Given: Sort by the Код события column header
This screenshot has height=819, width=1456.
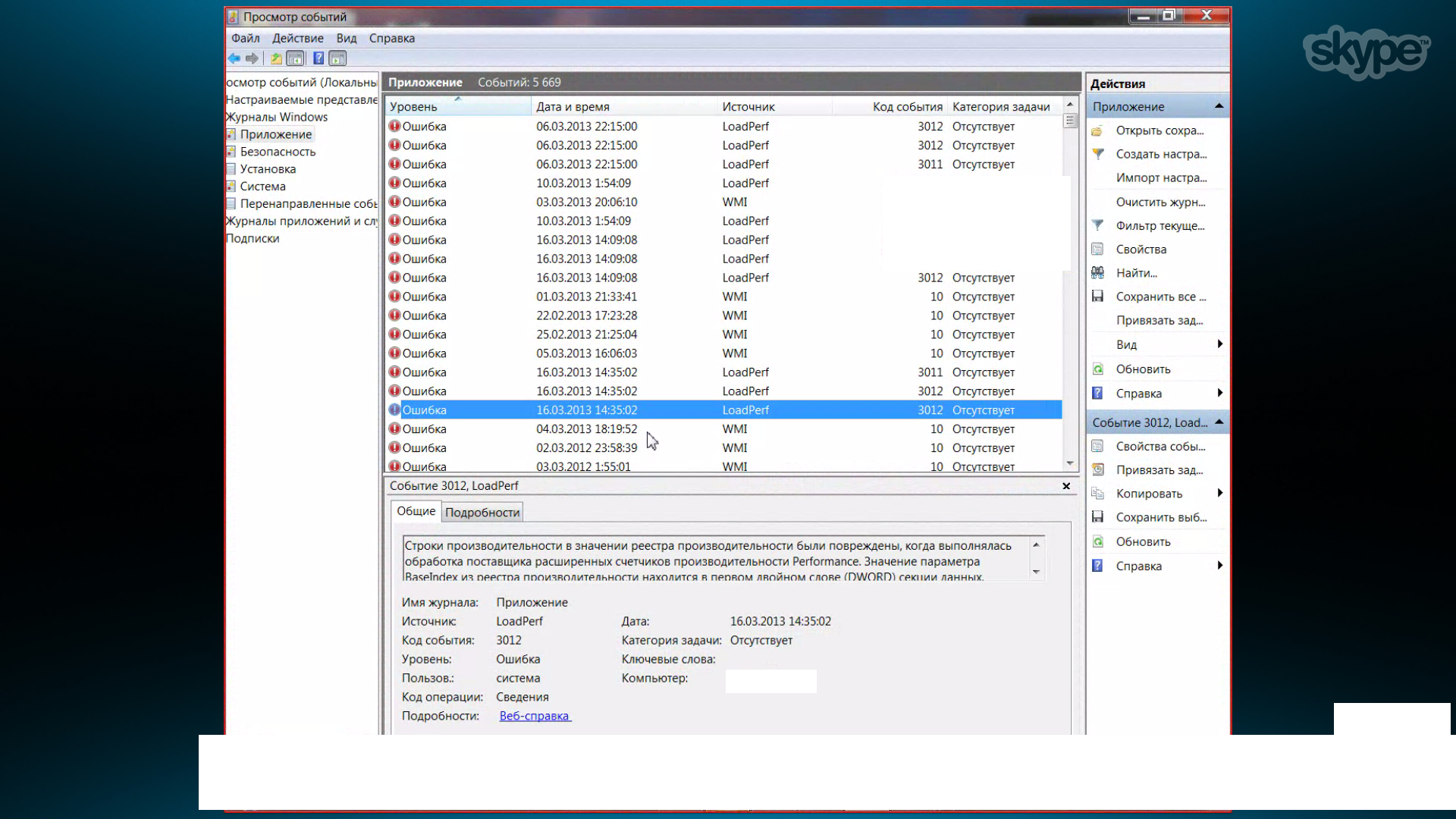Looking at the screenshot, I should pos(890,107).
